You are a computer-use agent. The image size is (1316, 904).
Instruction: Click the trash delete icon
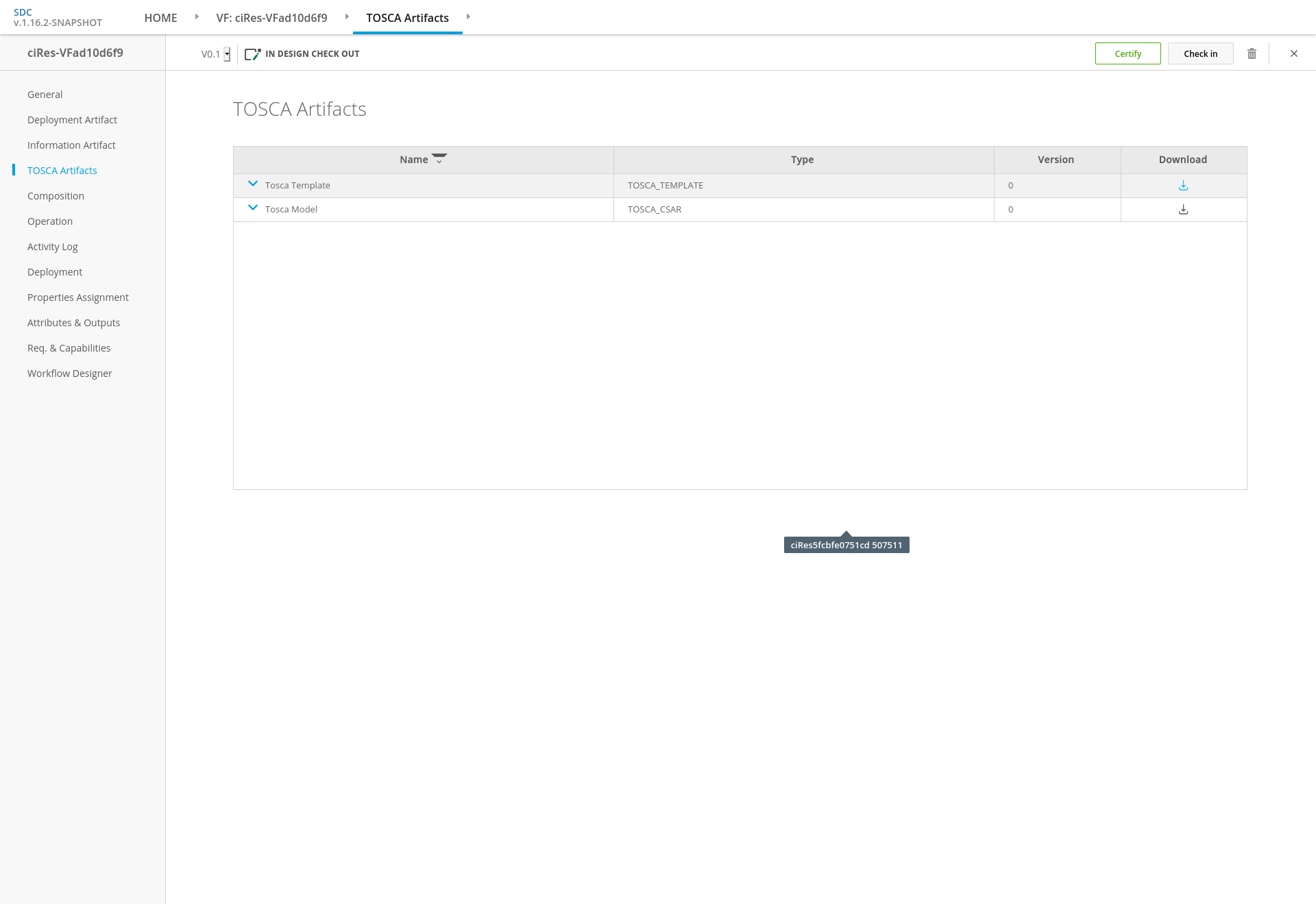[x=1252, y=53]
